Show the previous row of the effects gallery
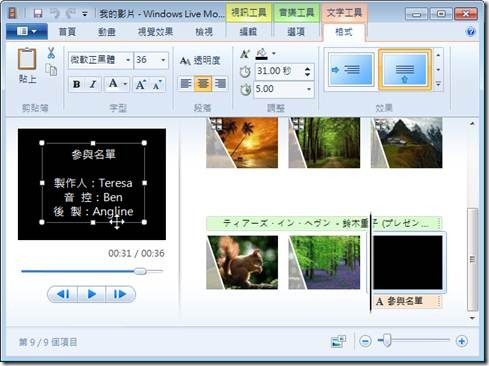The image size is (489, 366). pyautogui.click(x=438, y=55)
